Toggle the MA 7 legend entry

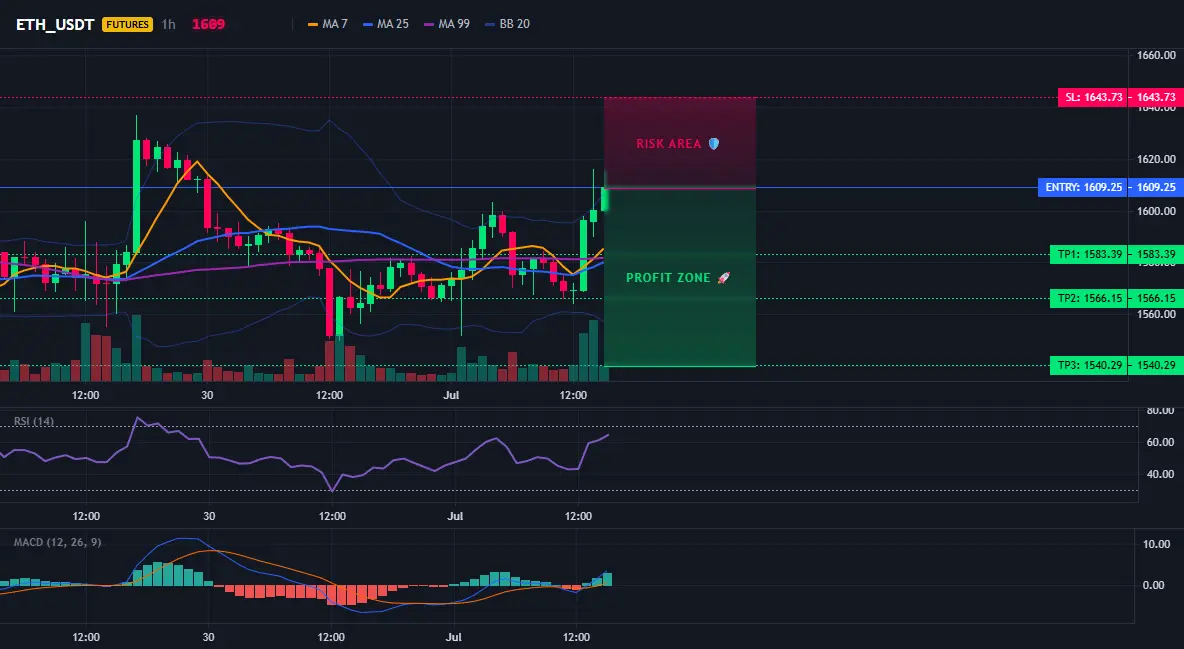(328, 24)
